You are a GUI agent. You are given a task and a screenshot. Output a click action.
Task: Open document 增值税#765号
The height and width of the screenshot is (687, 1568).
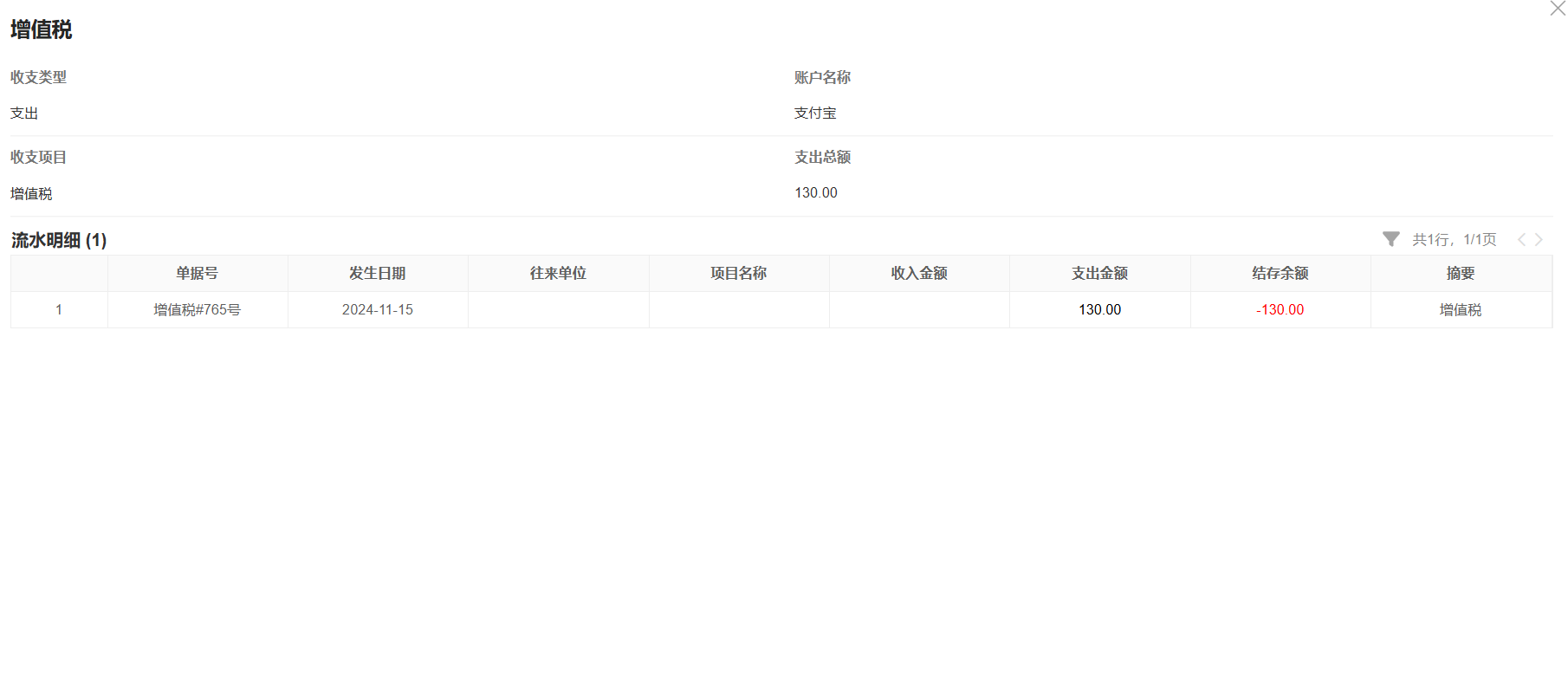(x=197, y=310)
